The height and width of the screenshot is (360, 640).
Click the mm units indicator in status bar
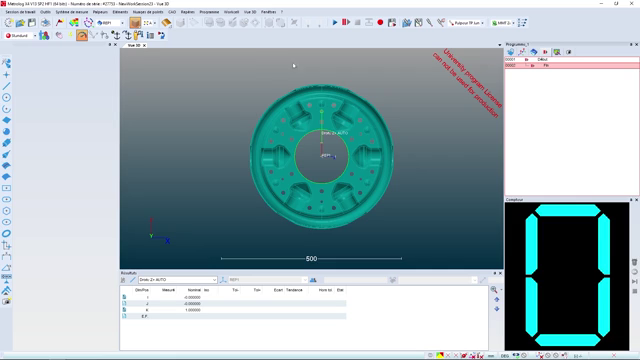pyautogui.click(x=491, y=356)
